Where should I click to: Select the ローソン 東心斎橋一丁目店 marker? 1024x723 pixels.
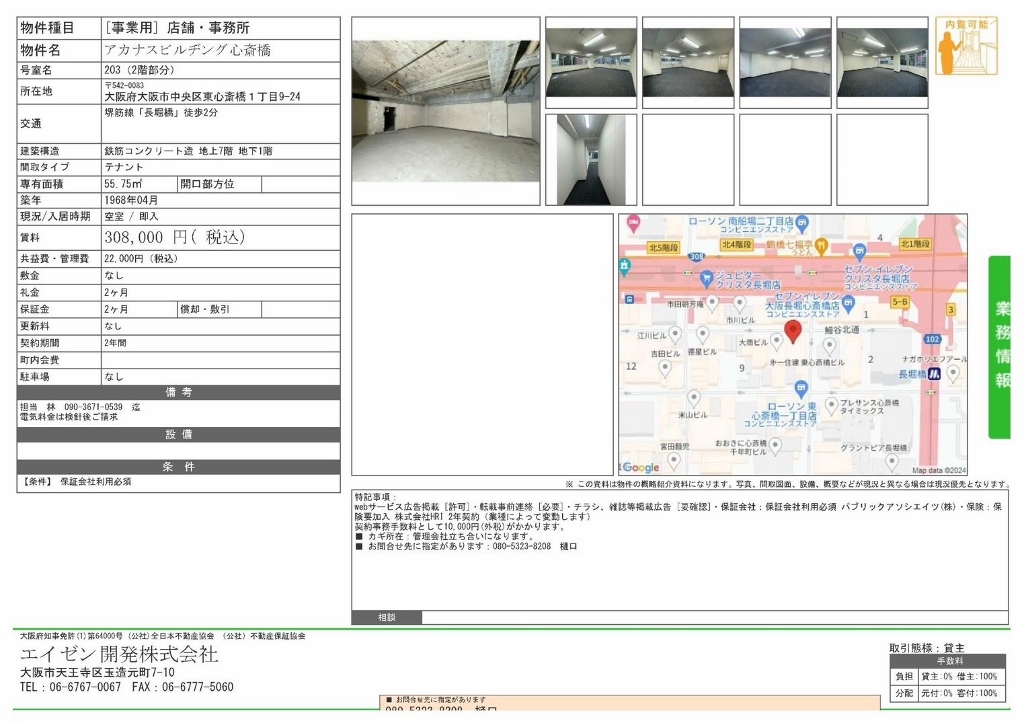801,389
